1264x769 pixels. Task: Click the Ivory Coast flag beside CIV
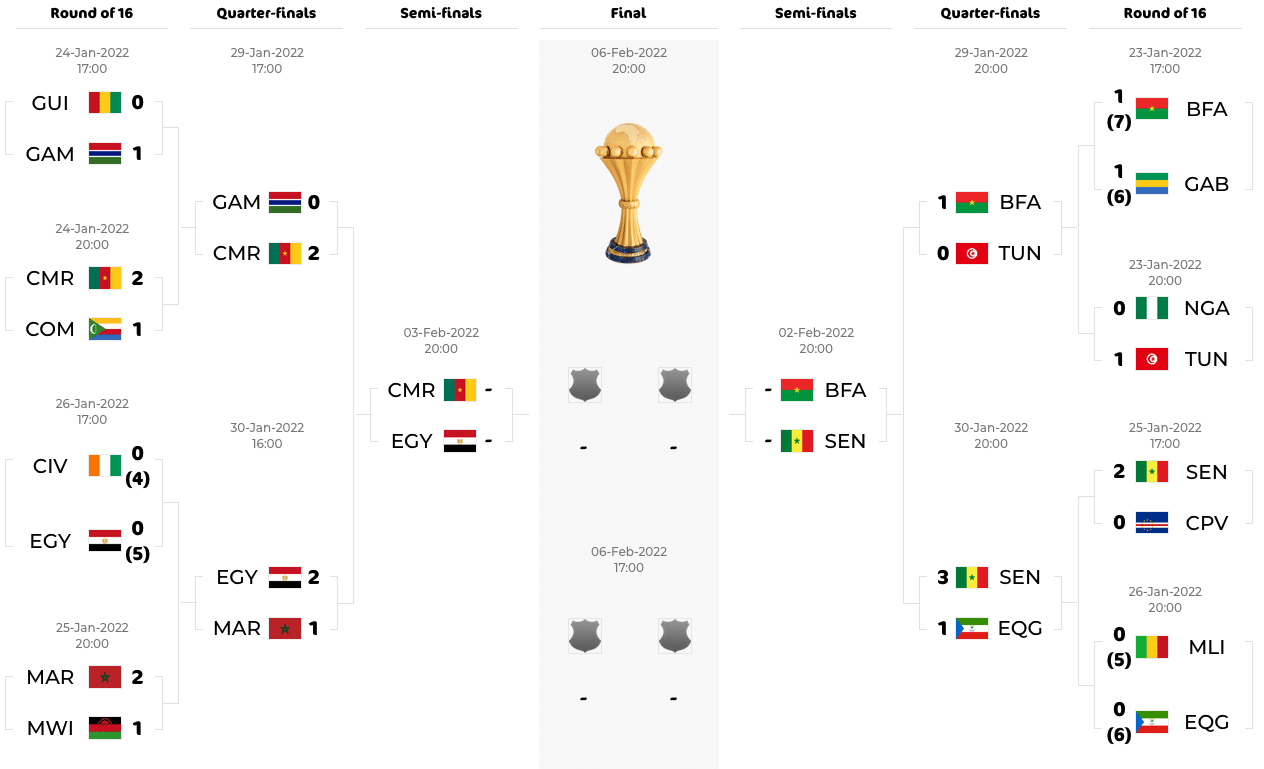(x=105, y=465)
